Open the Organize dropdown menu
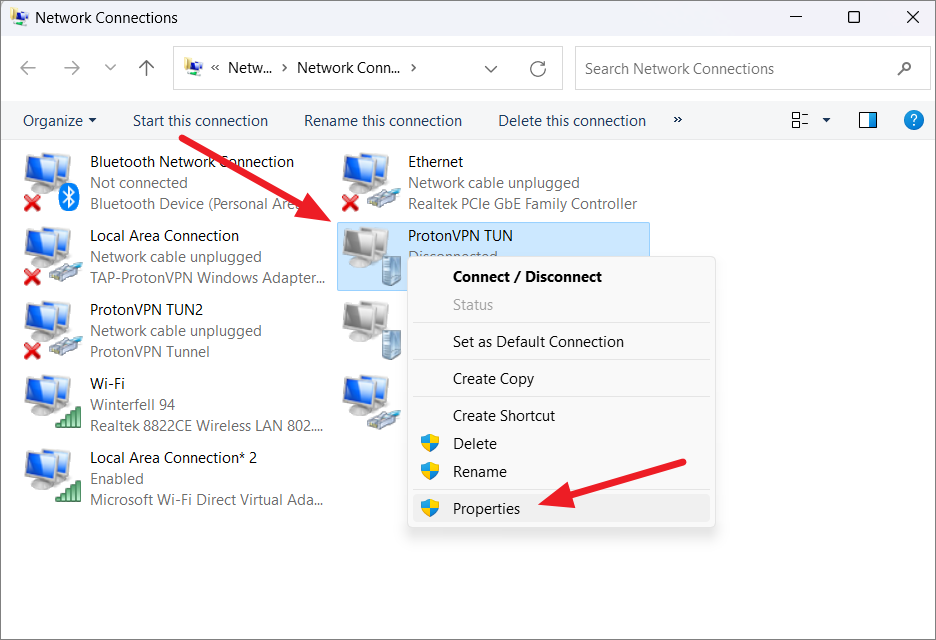Viewport: 936px width, 640px height. coord(59,121)
